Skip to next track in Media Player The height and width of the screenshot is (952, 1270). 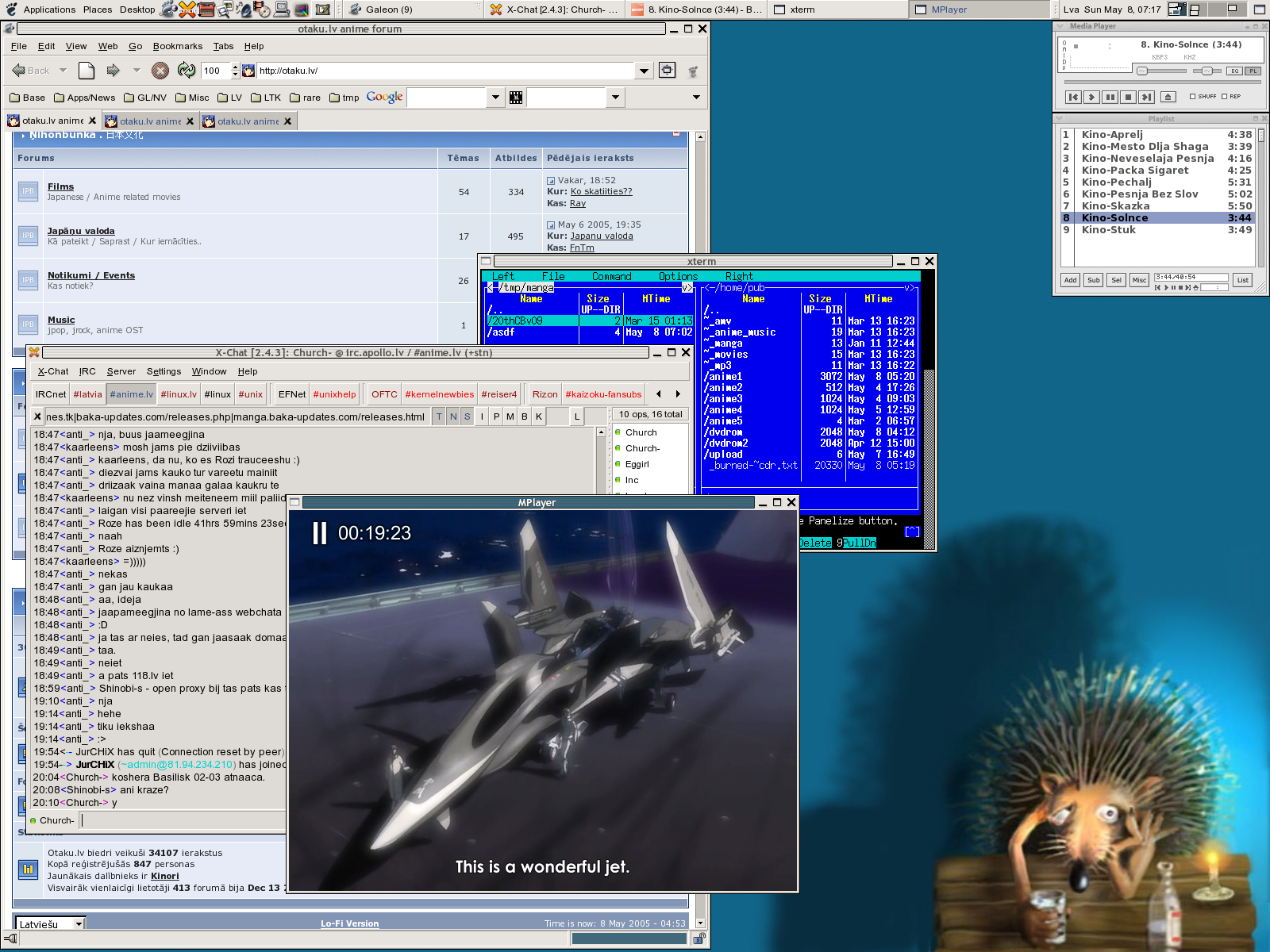(x=1146, y=97)
